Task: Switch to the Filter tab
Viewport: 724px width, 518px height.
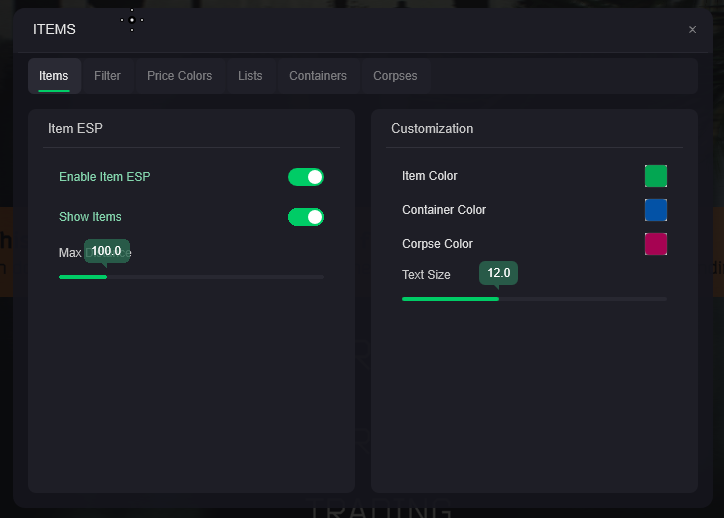Action: tap(107, 76)
